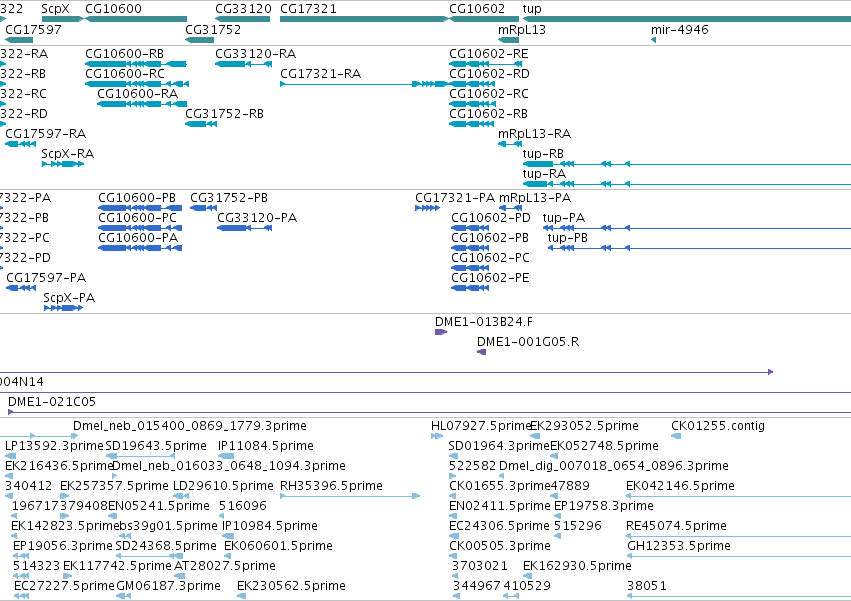Click protein CG10602-PE

[490, 279]
